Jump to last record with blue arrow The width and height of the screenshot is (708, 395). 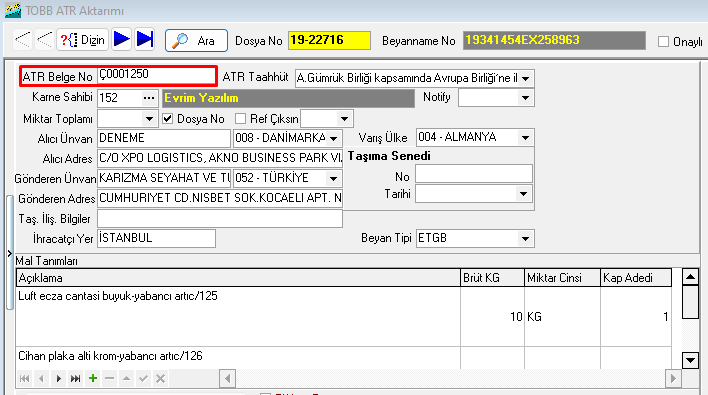pos(145,39)
